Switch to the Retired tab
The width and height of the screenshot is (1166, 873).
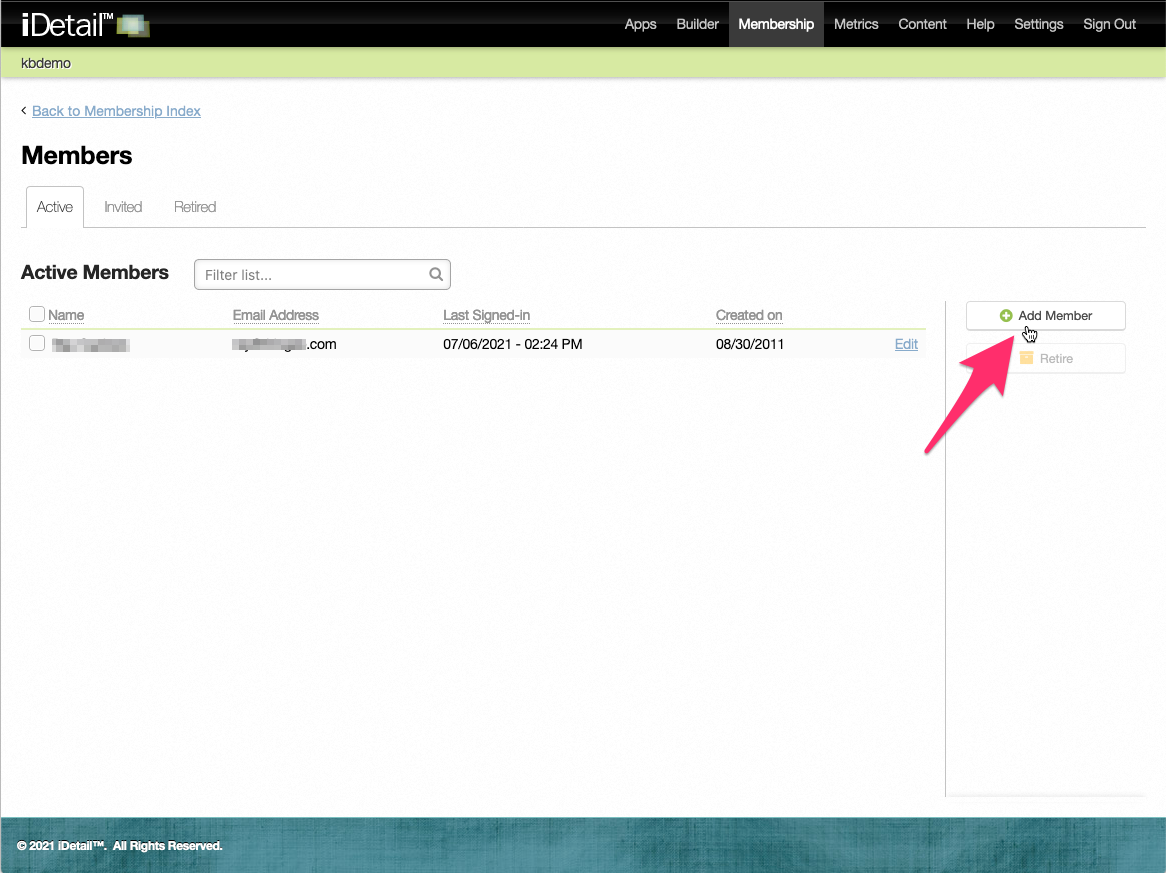tap(195, 207)
